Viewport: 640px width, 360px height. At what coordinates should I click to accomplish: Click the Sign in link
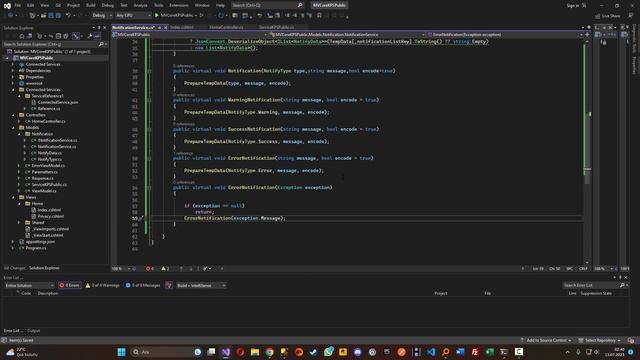pos(573,5)
